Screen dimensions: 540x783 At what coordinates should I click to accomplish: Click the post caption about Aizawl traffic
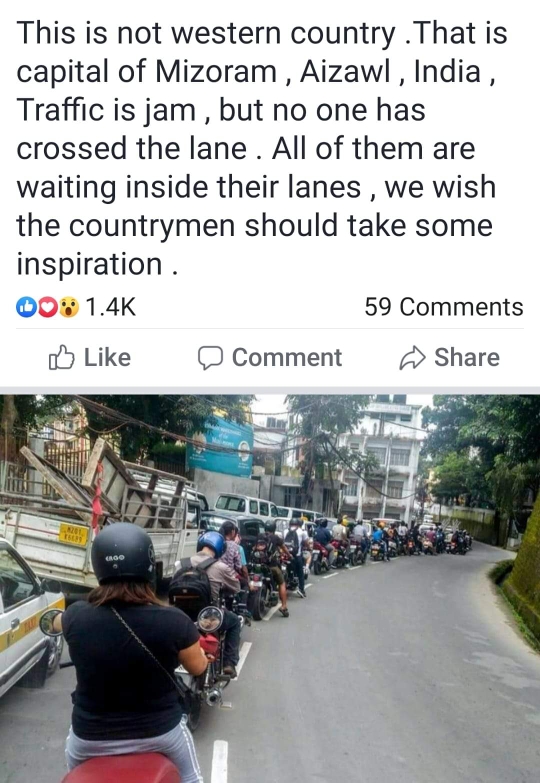click(x=262, y=148)
